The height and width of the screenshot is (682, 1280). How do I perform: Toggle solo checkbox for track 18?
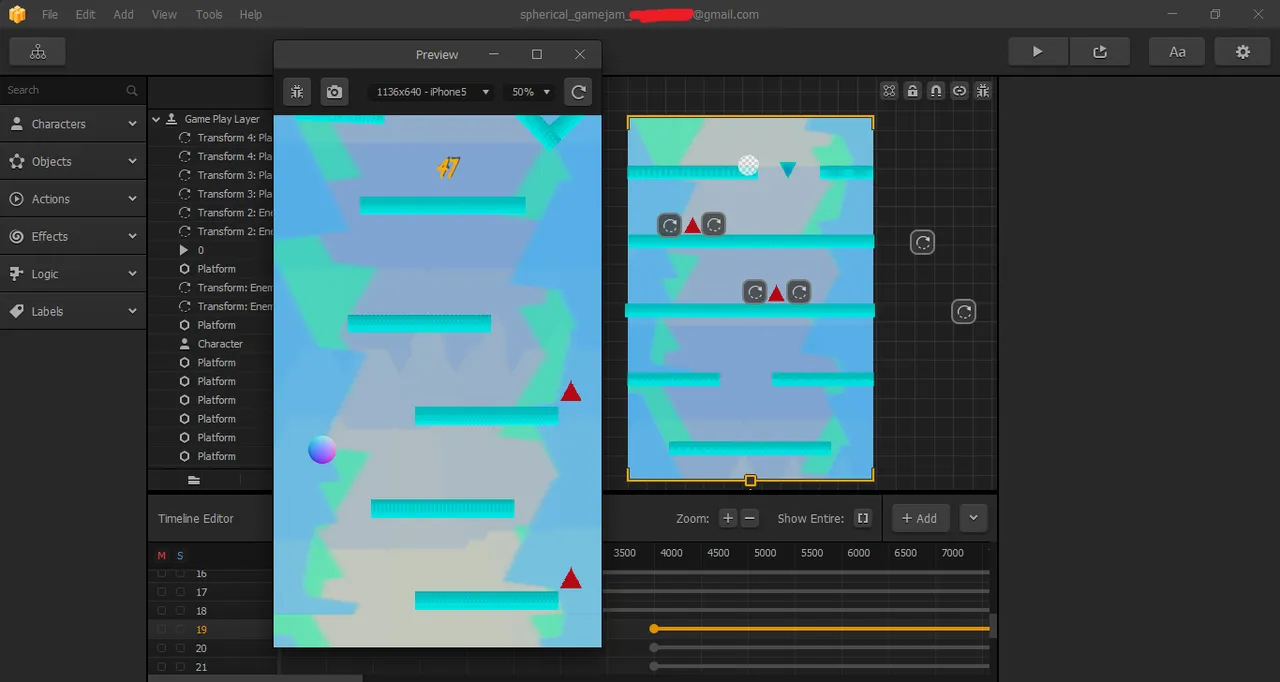[x=180, y=611]
